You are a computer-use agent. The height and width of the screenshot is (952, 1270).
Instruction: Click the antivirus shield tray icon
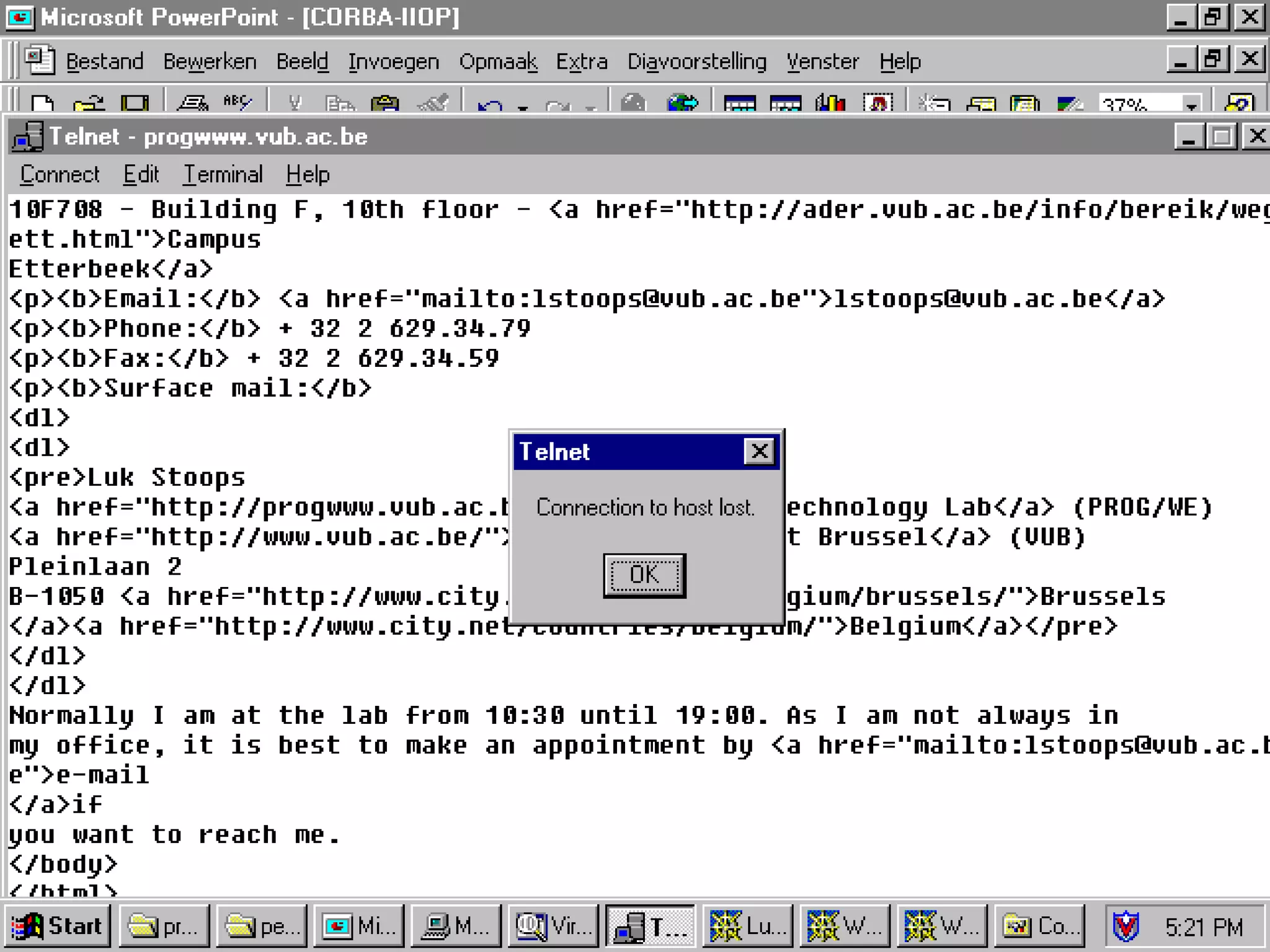tap(1126, 926)
